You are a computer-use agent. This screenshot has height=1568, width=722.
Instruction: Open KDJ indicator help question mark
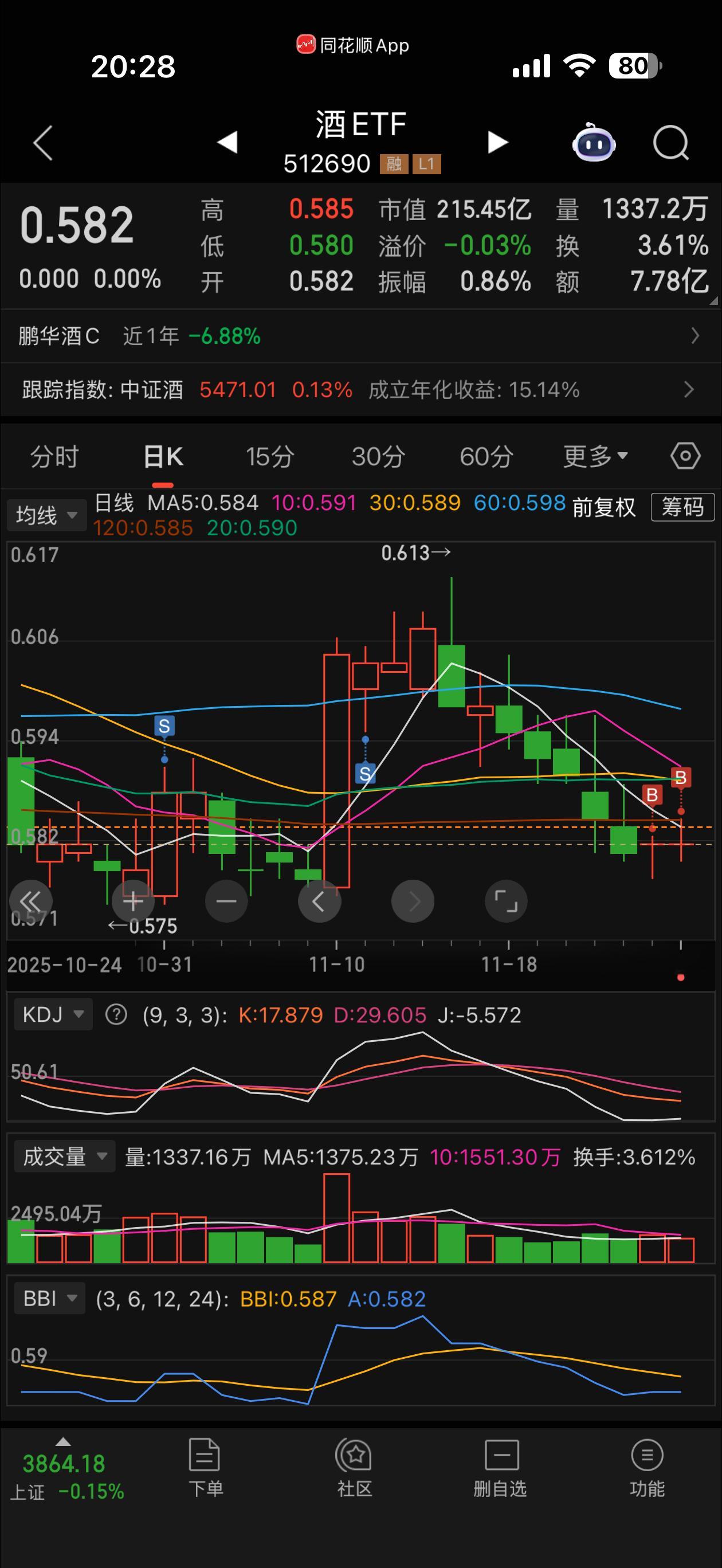click(x=116, y=1015)
